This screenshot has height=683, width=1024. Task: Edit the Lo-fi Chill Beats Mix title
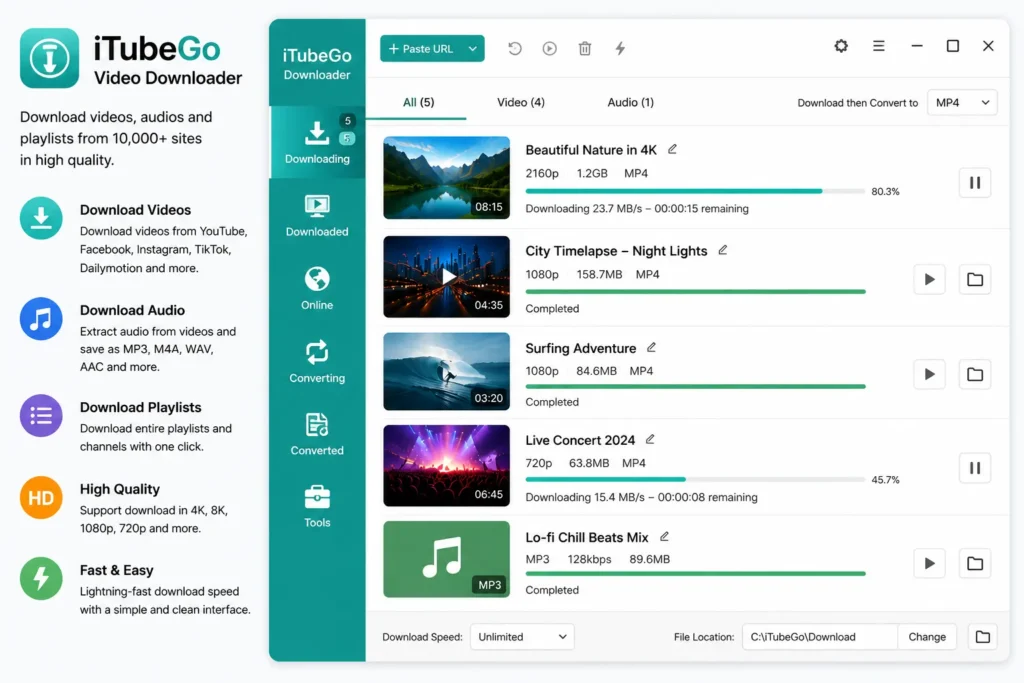point(664,537)
